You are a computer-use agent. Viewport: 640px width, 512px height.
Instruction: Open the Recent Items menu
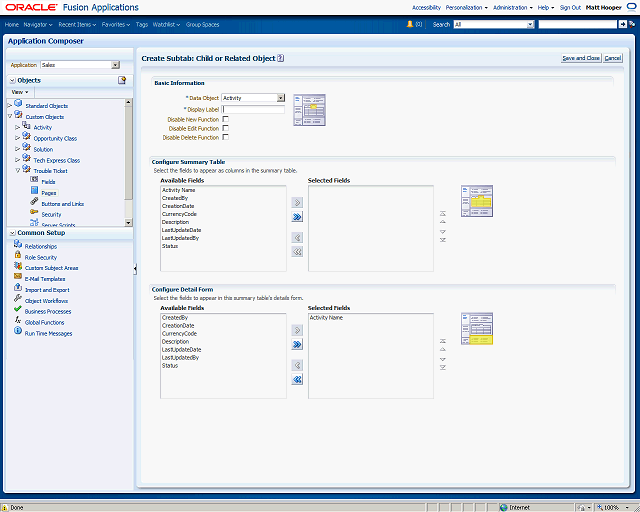(x=77, y=24)
